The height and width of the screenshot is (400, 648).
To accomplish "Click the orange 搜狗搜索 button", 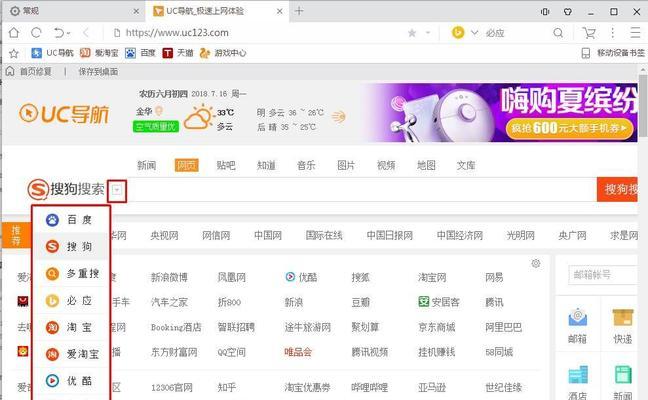I will click(617, 190).
